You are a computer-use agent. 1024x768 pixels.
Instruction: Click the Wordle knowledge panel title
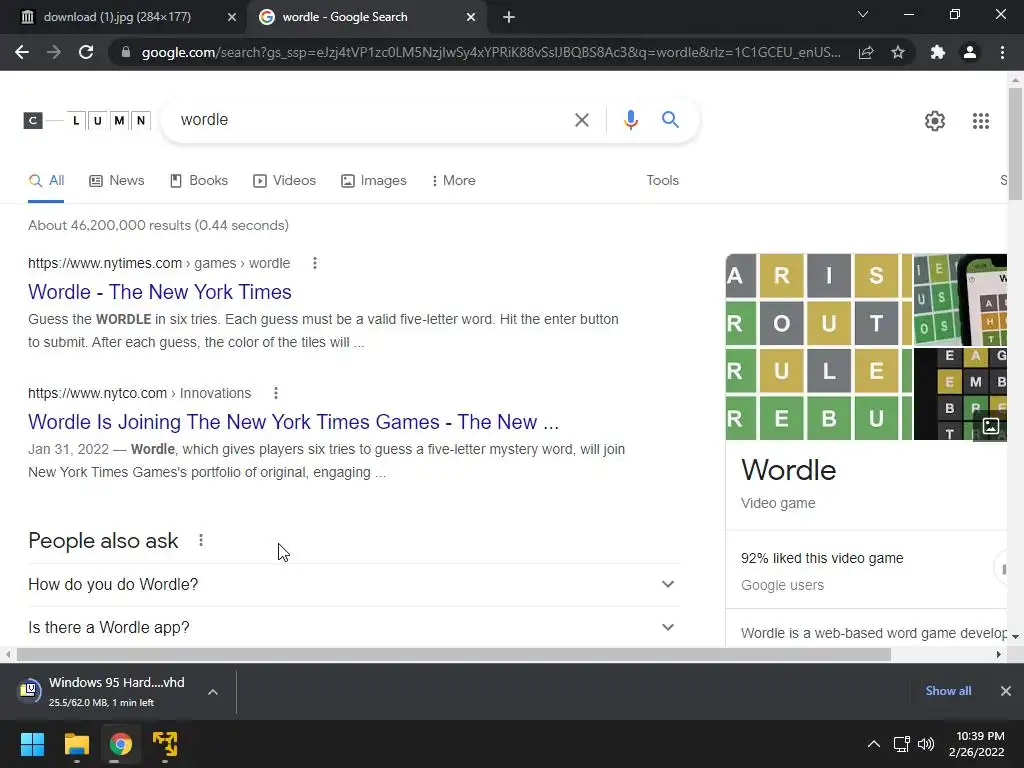pyautogui.click(x=788, y=470)
